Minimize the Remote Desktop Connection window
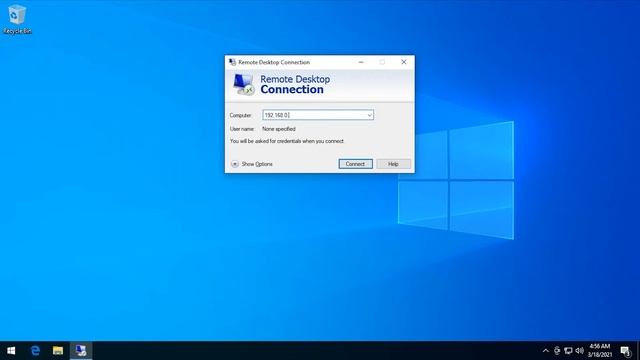Screen dimensions: 640x360 point(361,62)
